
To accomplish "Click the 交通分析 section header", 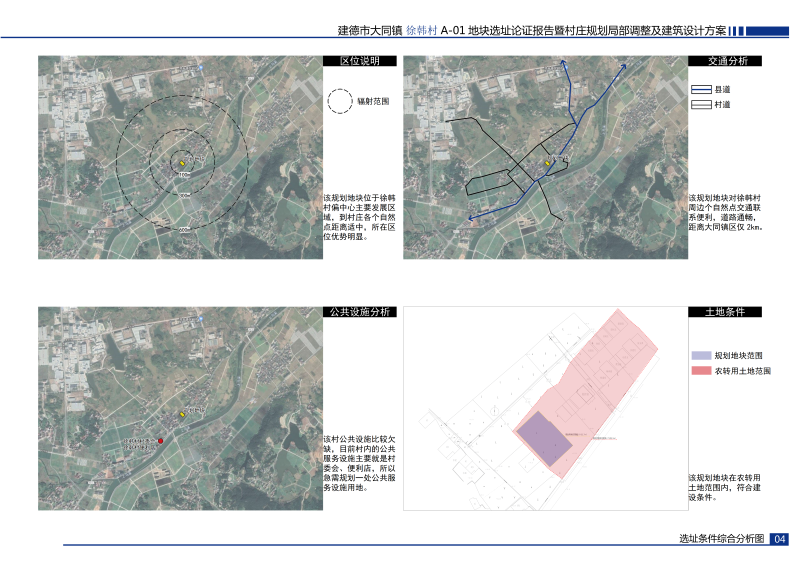I will click(x=725, y=61).
